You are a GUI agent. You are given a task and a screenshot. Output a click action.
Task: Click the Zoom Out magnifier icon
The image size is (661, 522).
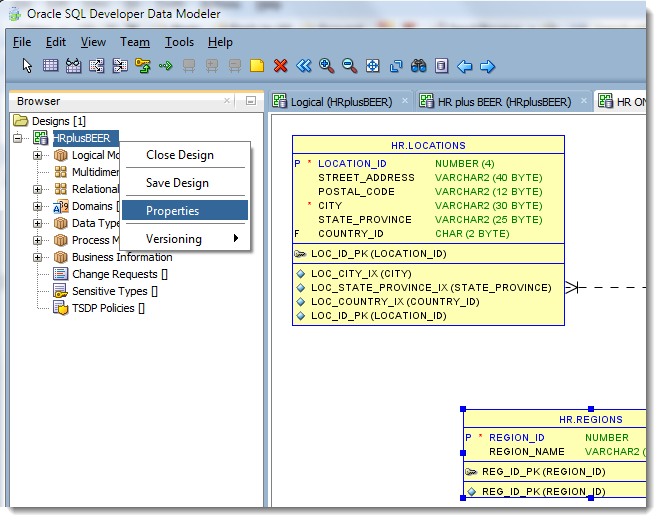click(x=349, y=66)
